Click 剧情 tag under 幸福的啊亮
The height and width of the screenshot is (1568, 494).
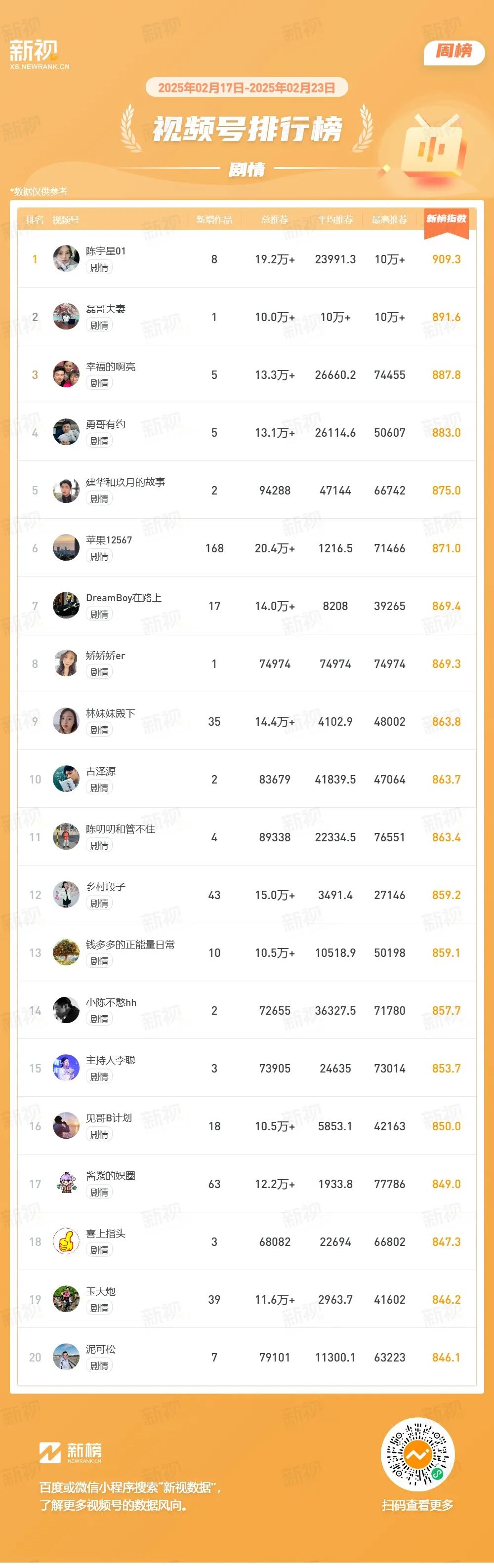coord(99,383)
